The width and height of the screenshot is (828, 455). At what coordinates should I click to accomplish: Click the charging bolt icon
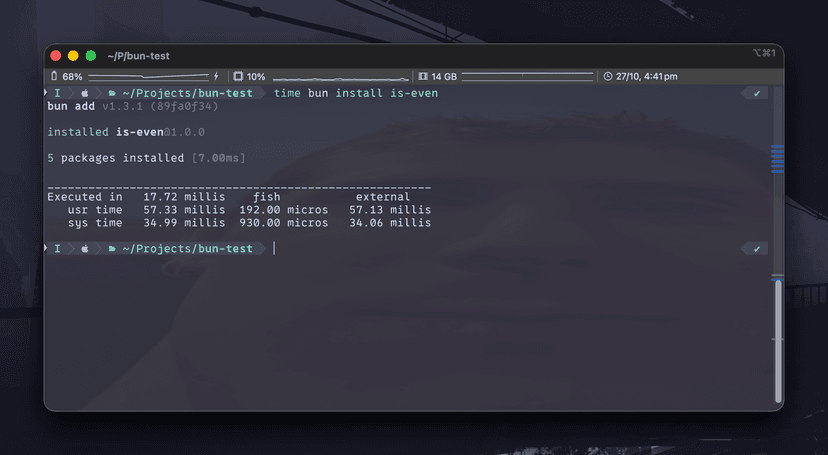click(x=216, y=77)
